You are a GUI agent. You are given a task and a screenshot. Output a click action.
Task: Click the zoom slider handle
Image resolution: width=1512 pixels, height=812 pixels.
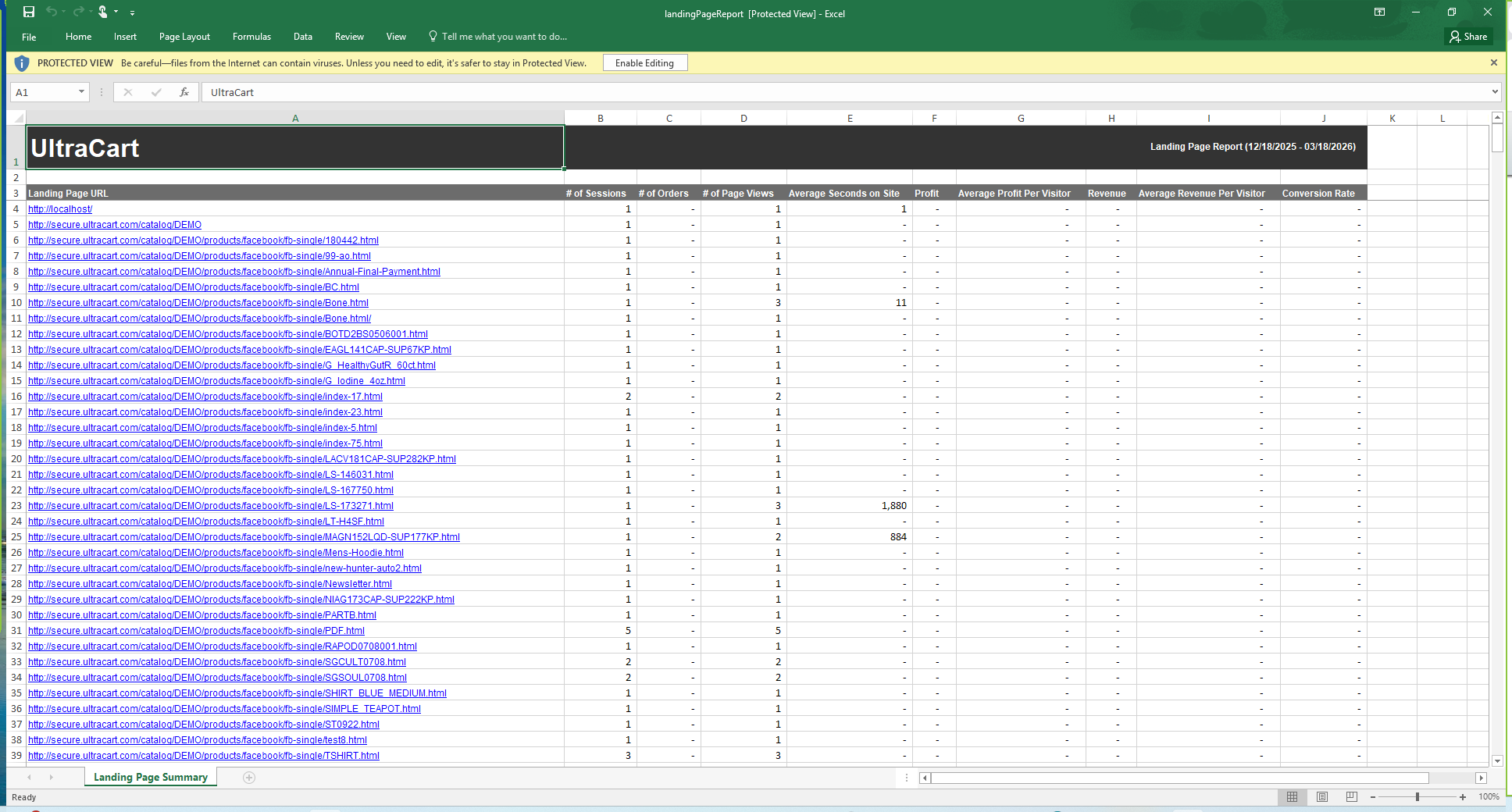(1417, 796)
